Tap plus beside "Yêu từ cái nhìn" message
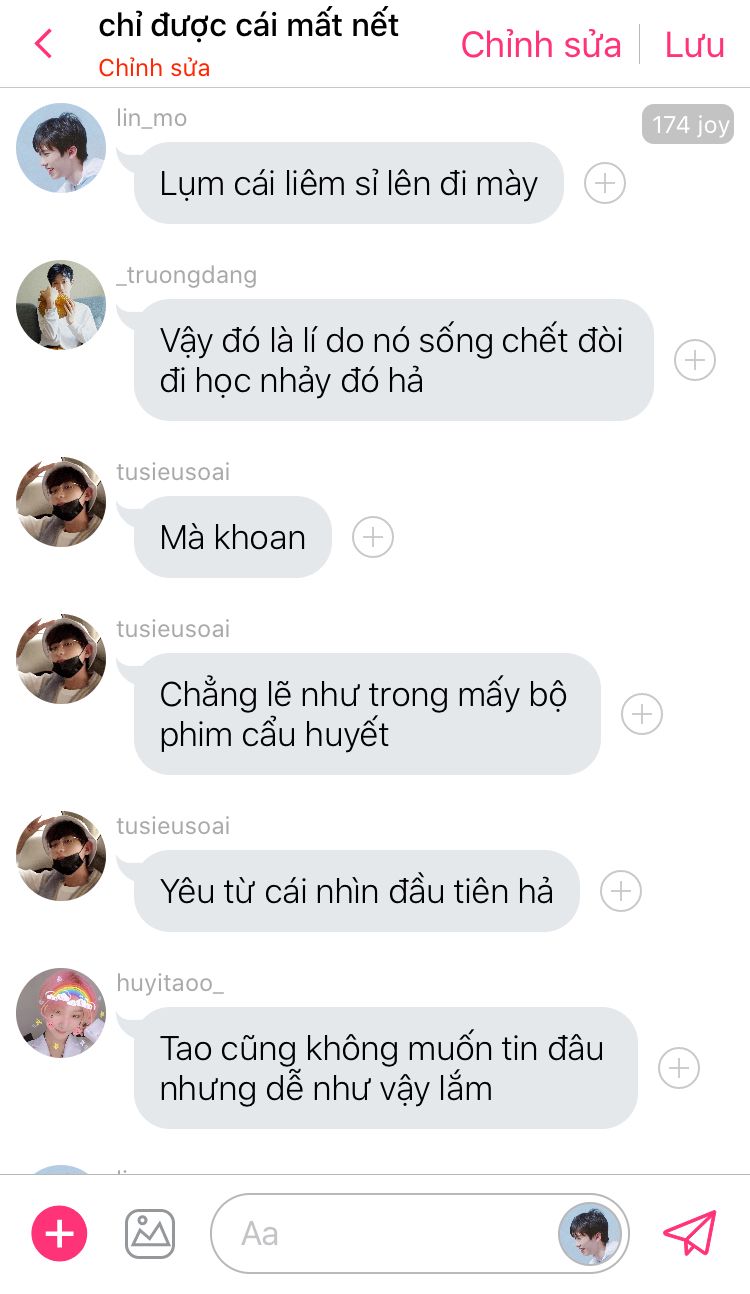 620,891
